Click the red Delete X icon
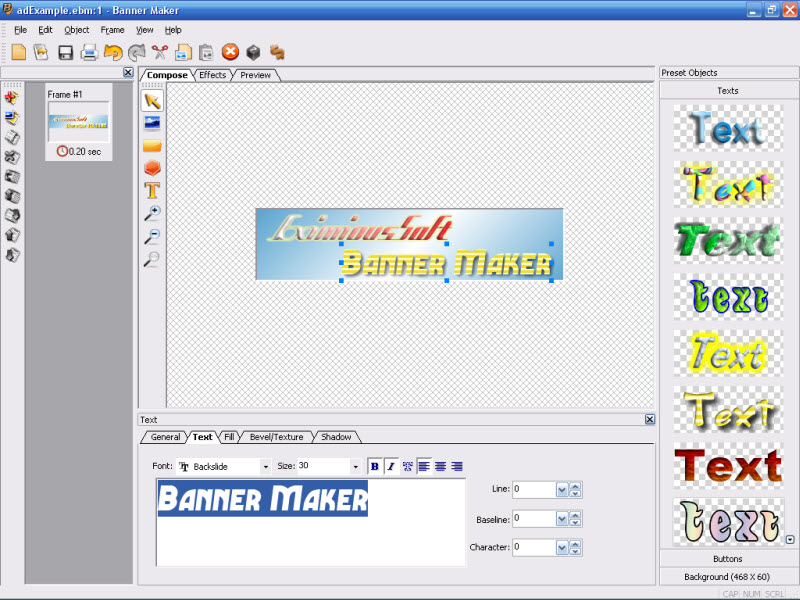The image size is (800, 600). (x=230, y=52)
